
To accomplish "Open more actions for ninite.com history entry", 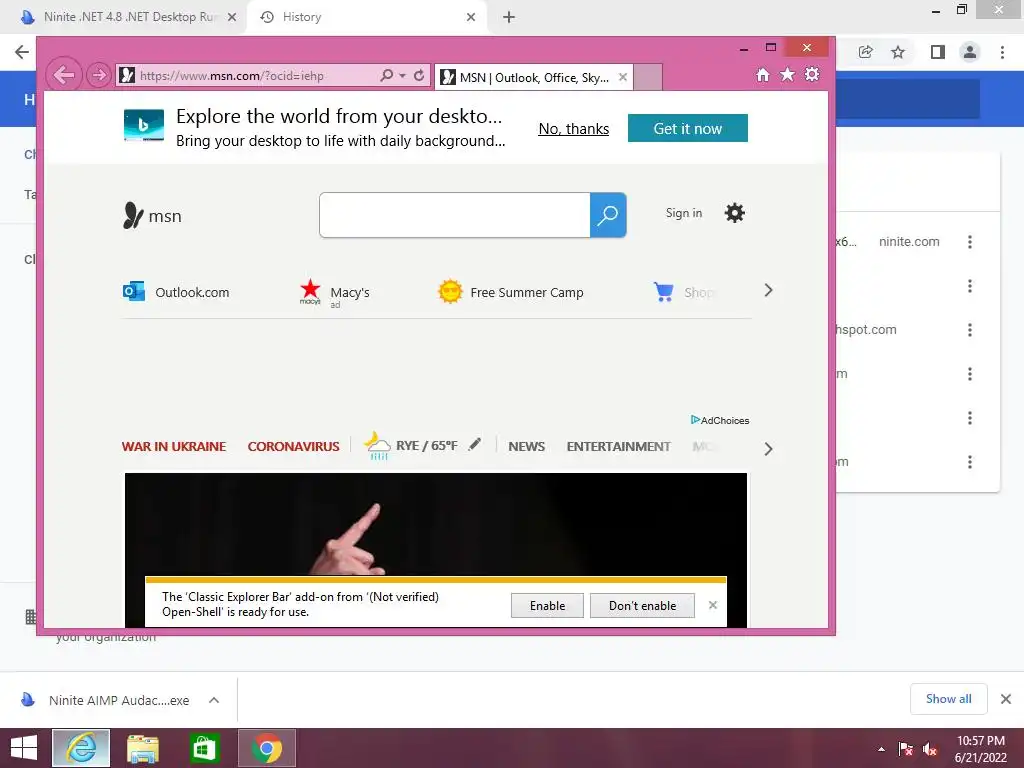I will [970, 242].
